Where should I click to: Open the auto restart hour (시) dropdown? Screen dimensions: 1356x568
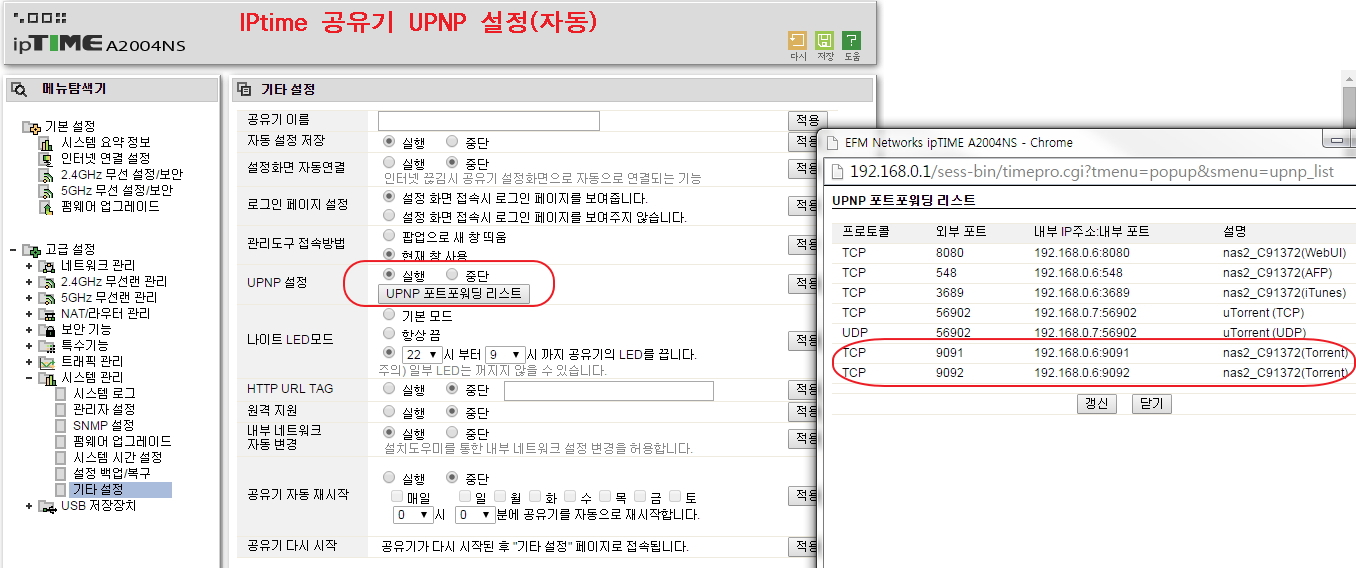coord(413,515)
